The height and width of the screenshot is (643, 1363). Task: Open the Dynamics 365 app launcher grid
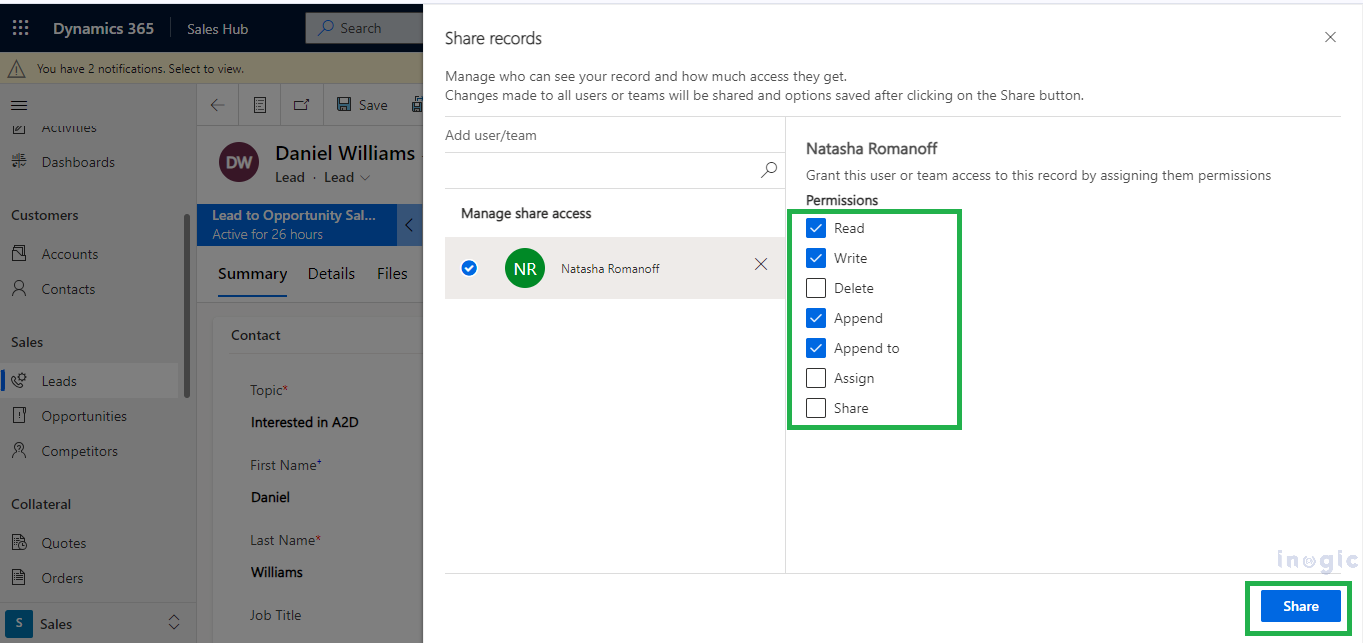coord(21,29)
